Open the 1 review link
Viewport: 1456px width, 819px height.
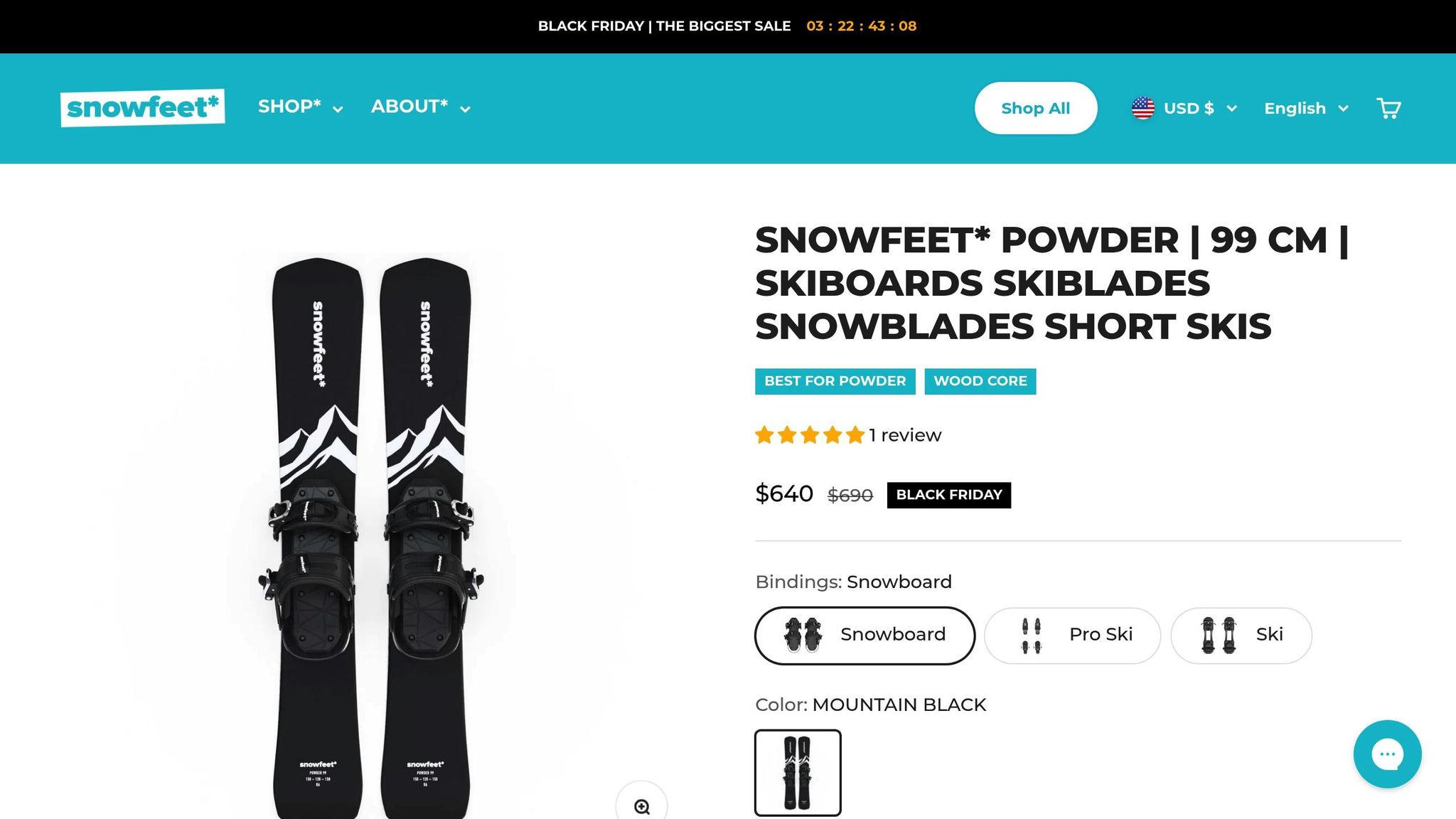(904, 434)
